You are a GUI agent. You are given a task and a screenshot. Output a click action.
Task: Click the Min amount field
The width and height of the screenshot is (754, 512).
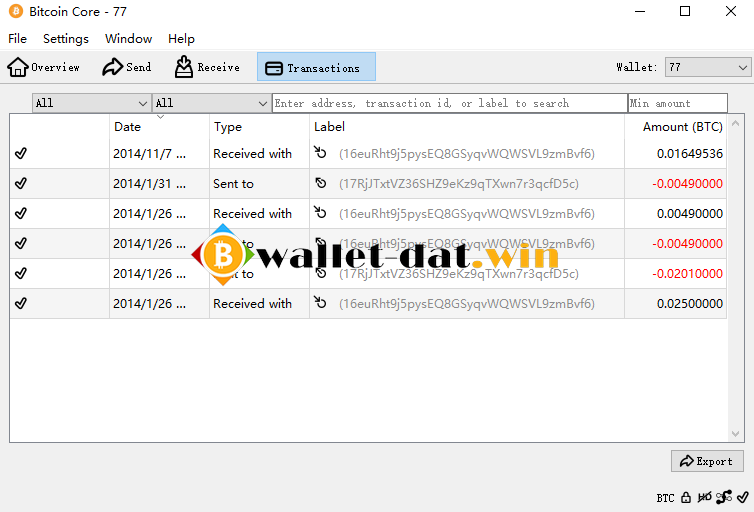click(678, 103)
